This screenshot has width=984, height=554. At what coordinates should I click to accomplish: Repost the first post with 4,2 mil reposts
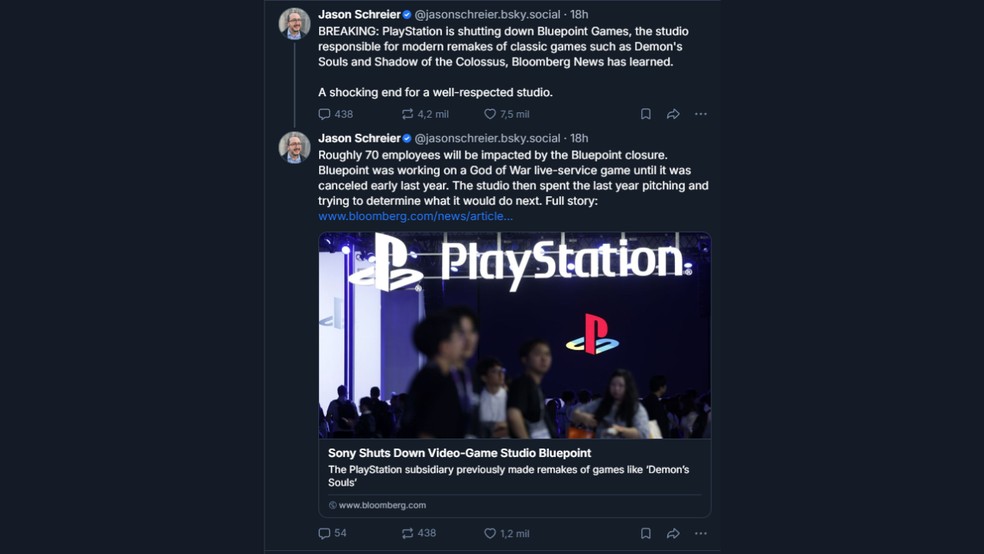click(407, 114)
